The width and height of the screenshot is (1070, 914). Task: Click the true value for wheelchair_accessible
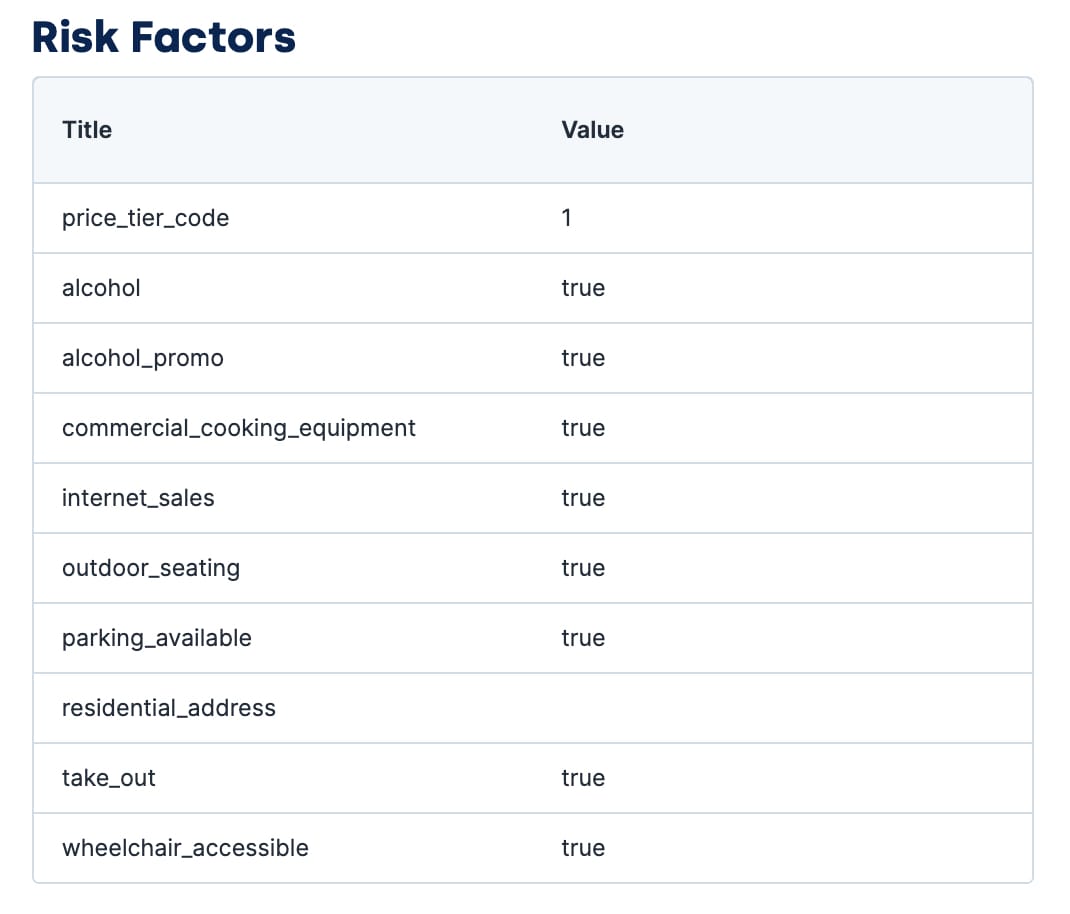(x=583, y=848)
